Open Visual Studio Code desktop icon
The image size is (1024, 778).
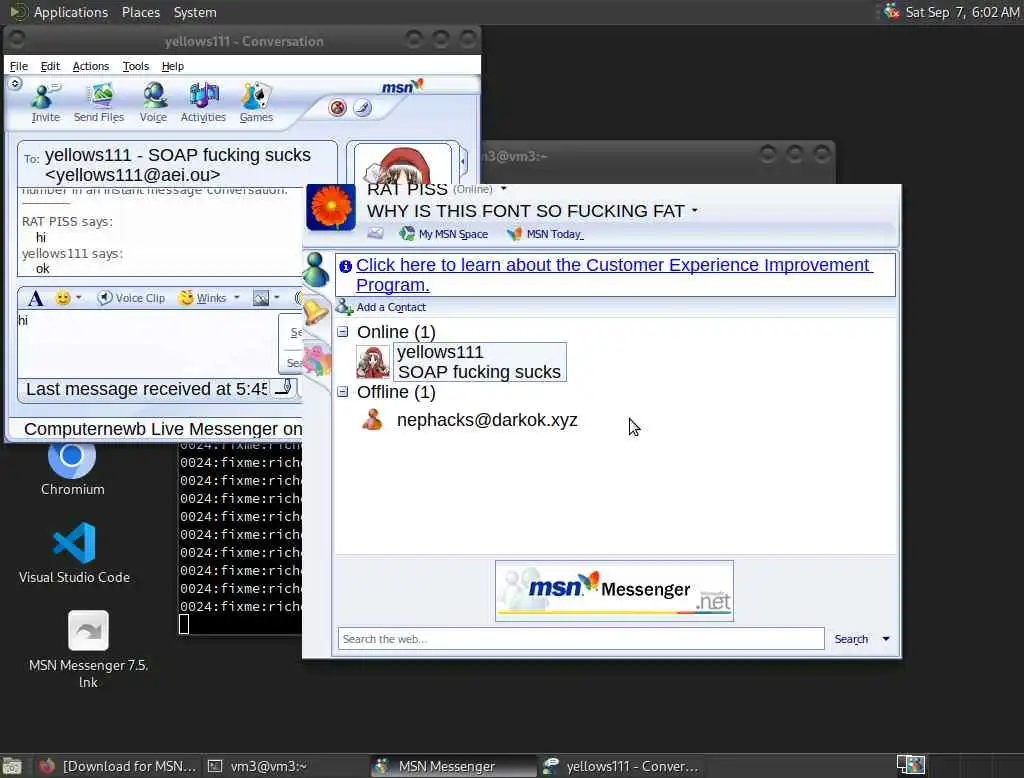coord(74,553)
